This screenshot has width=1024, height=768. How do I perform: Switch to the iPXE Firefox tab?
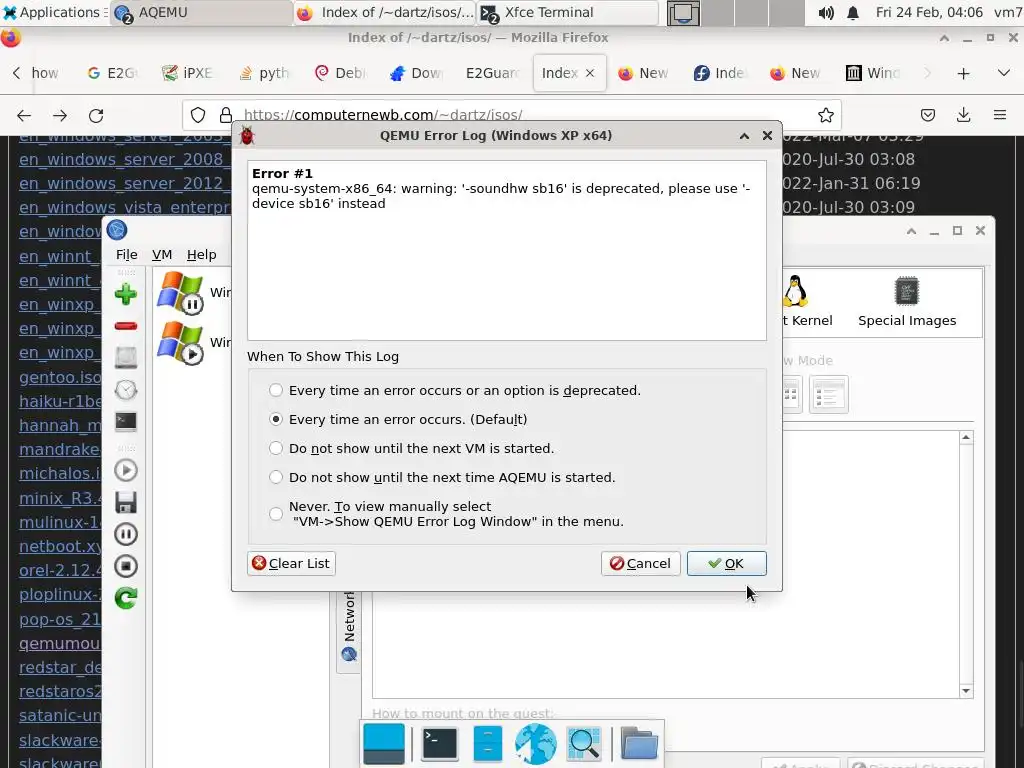coord(187,73)
